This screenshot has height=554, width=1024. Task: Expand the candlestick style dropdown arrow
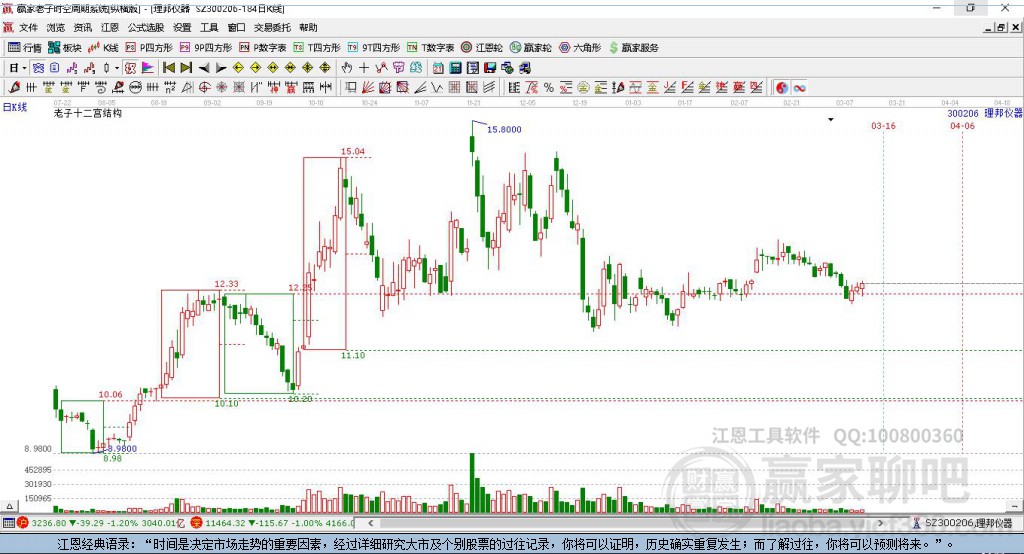point(116,68)
